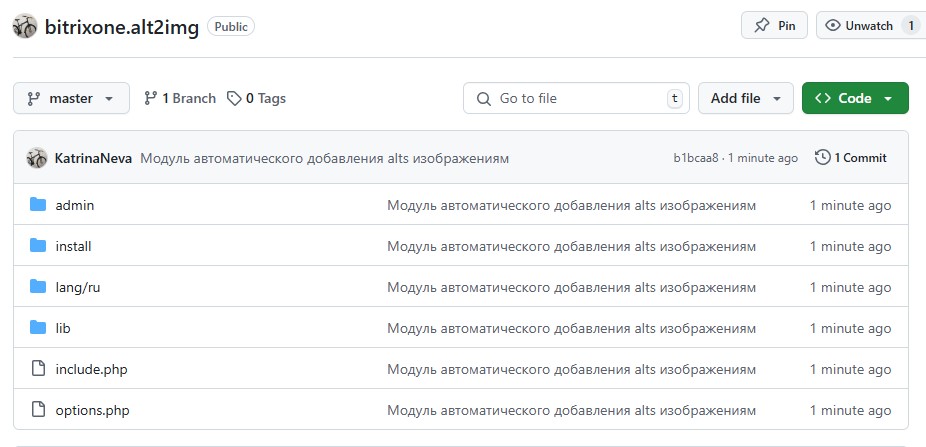This screenshot has width=926, height=447.
Task: Click commit hash b1bcaa8
Action: pos(696,158)
